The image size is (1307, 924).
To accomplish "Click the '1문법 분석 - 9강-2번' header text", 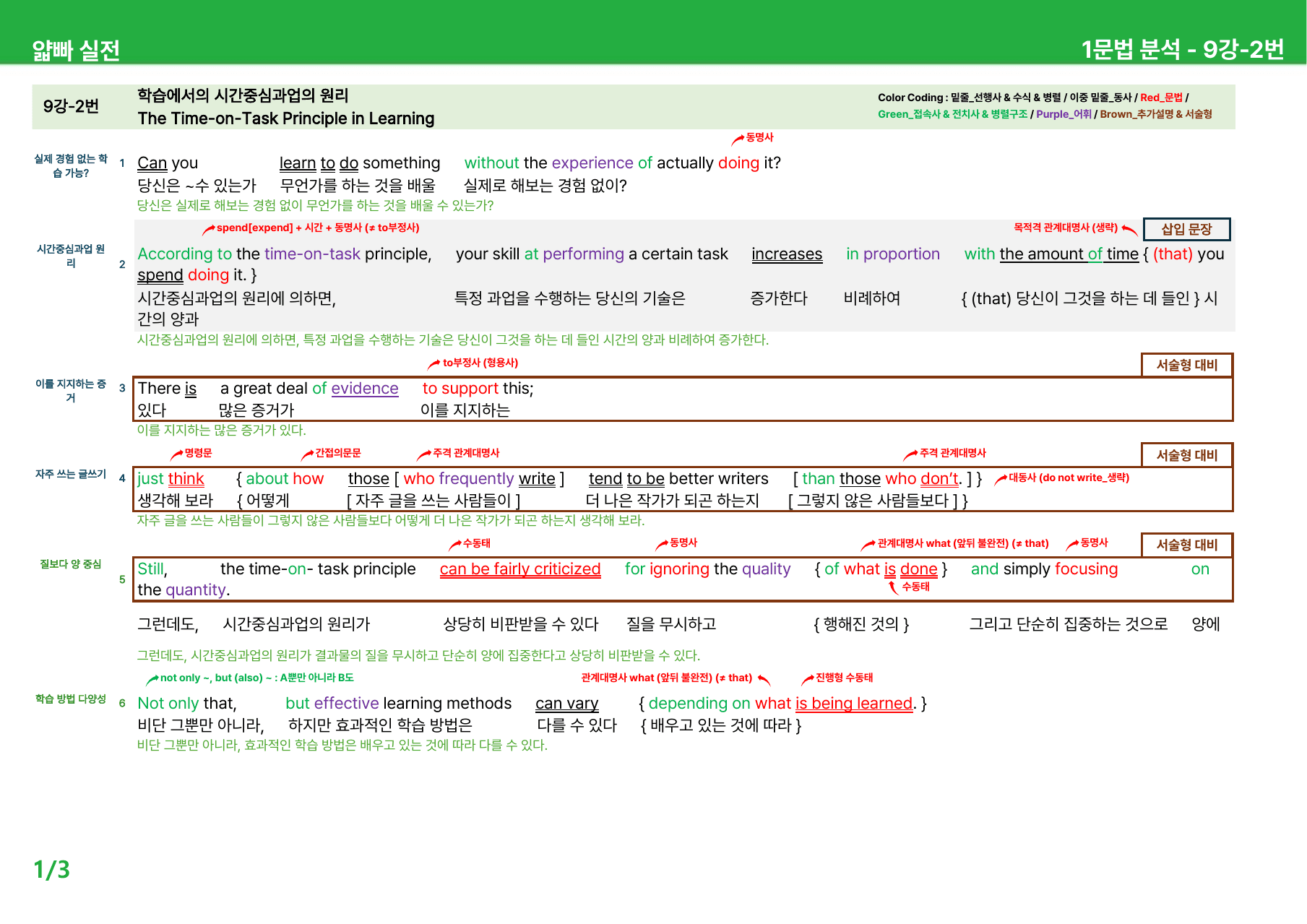I will click(1182, 49).
